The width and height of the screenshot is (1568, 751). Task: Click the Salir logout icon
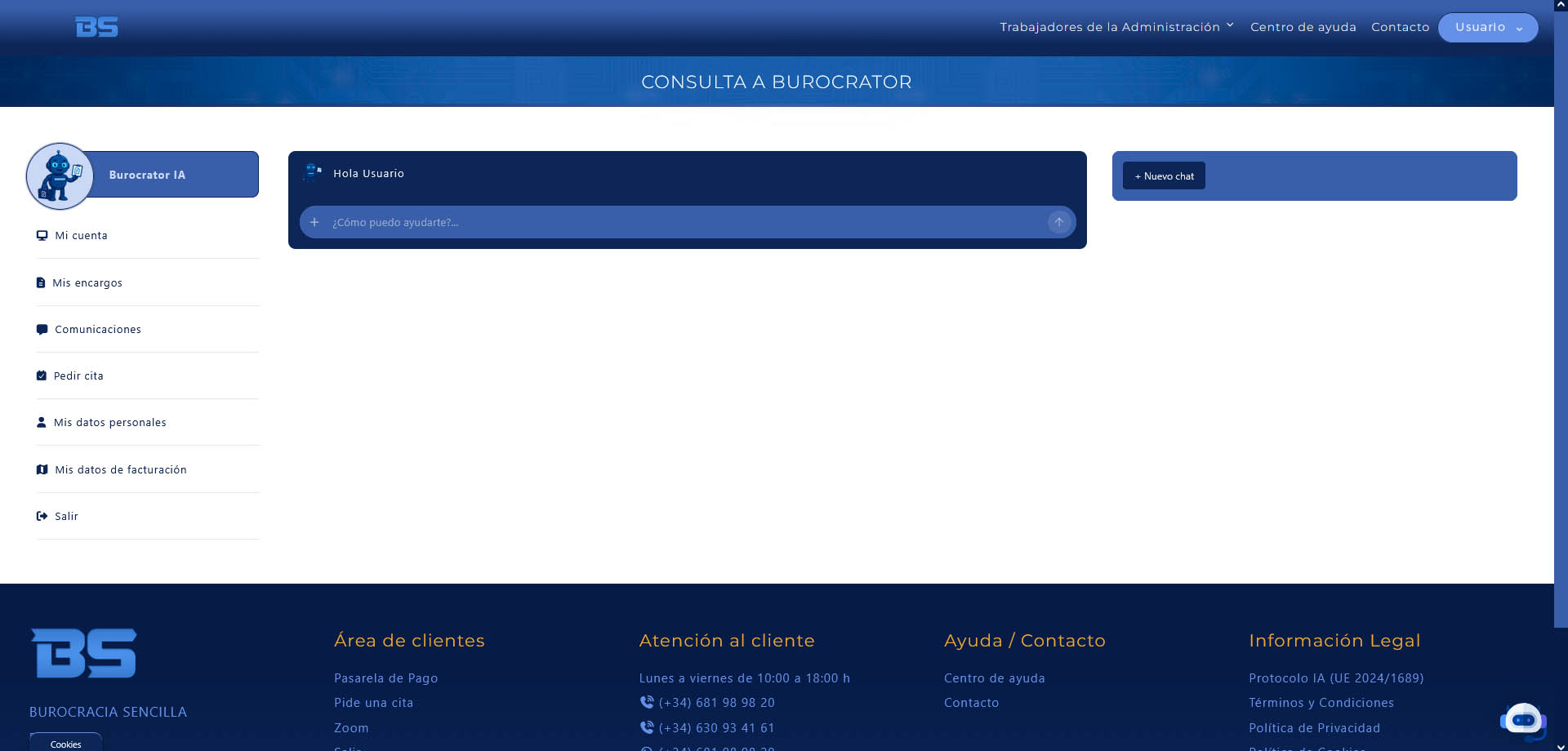tap(42, 516)
